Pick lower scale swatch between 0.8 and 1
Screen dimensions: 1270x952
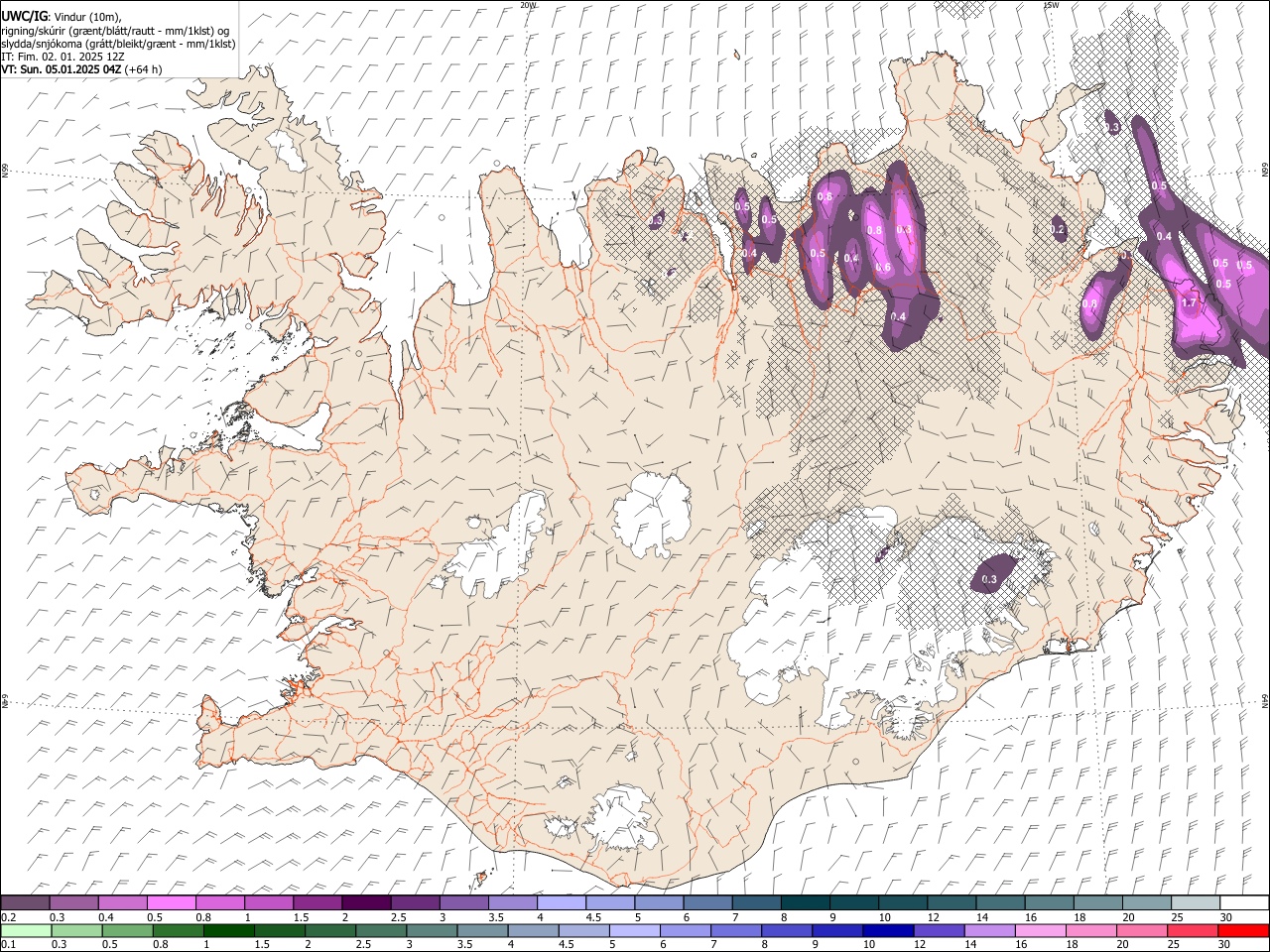pos(178,930)
